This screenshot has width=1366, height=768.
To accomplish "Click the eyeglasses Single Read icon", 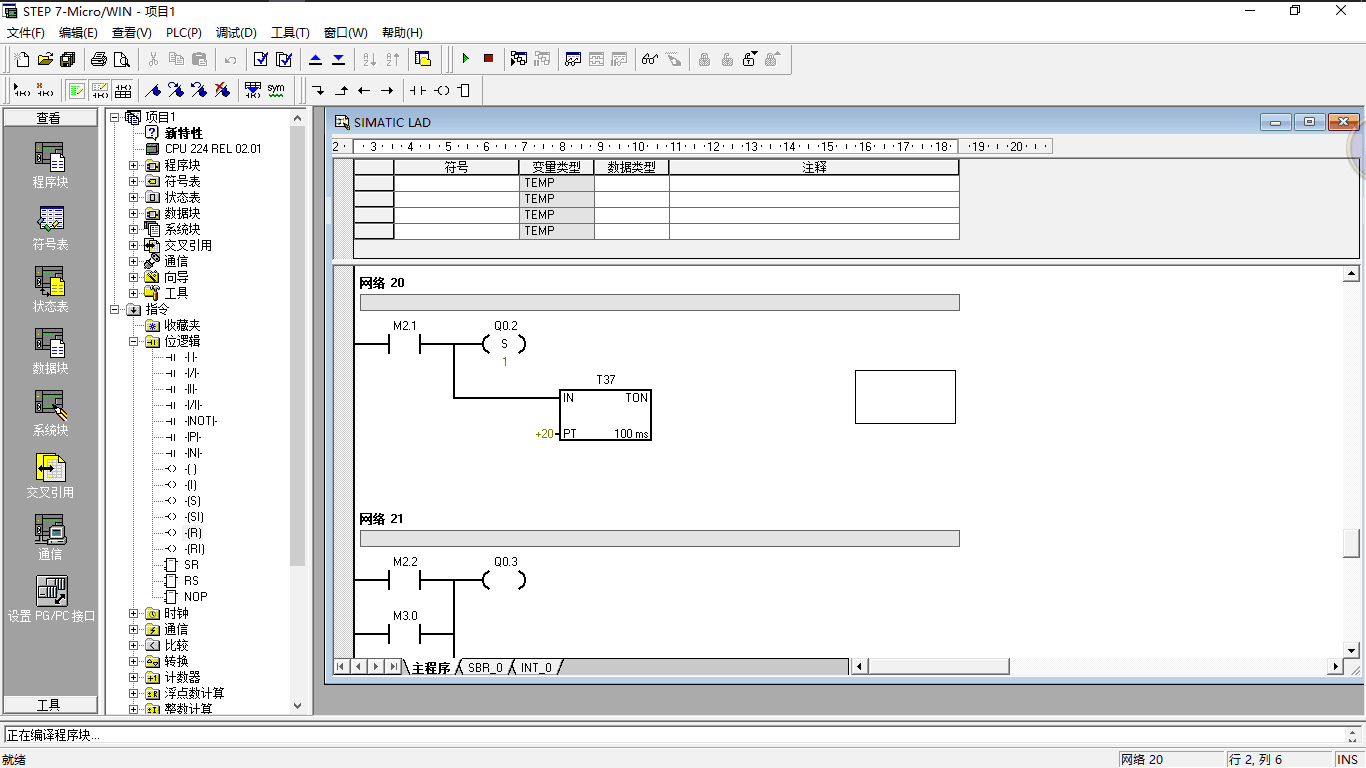I will click(x=650, y=59).
